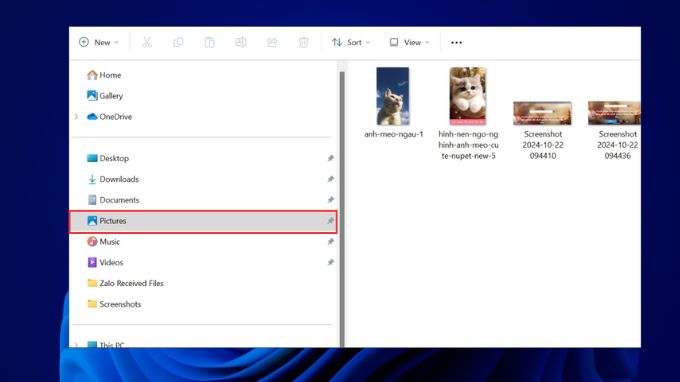Open the See more three-dots menu
The width and height of the screenshot is (680, 382).
pos(456,42)
